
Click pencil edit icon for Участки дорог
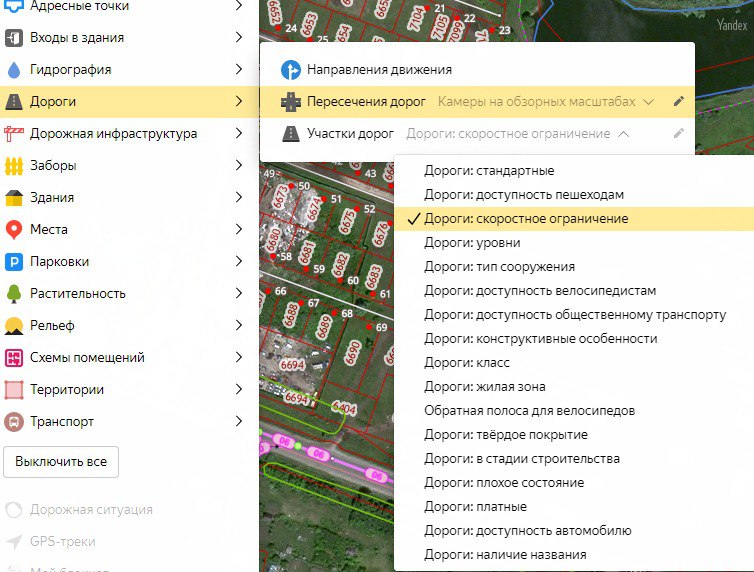click(679, 134)
